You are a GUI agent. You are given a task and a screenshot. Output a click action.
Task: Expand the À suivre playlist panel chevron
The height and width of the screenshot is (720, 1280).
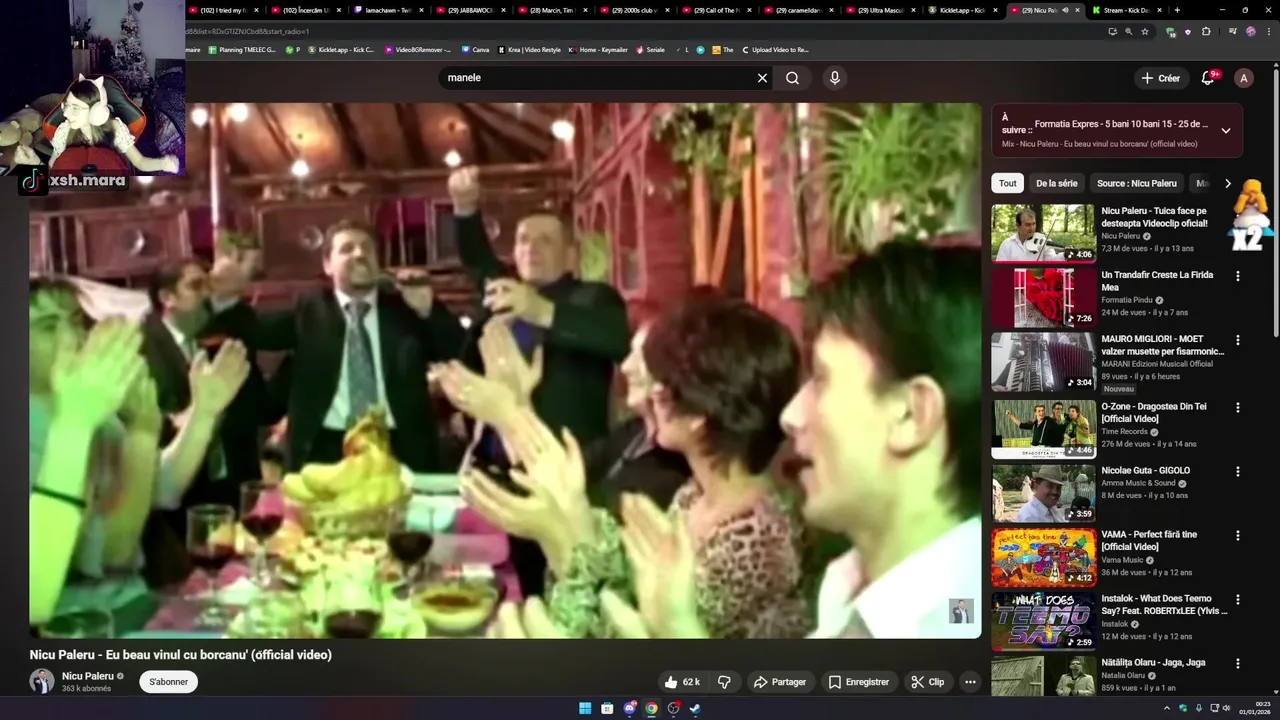[x=1225, y=130]
